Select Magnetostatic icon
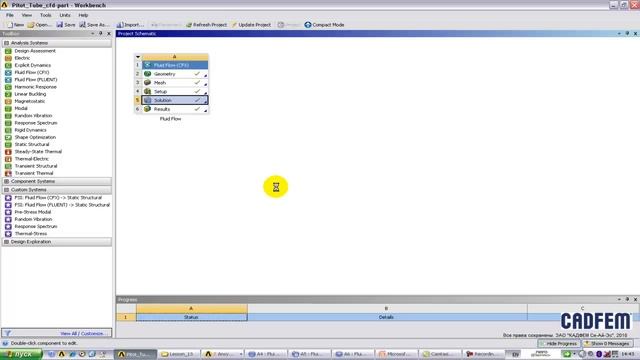This screenshot has width=640, height=360. tap(8, 101)
